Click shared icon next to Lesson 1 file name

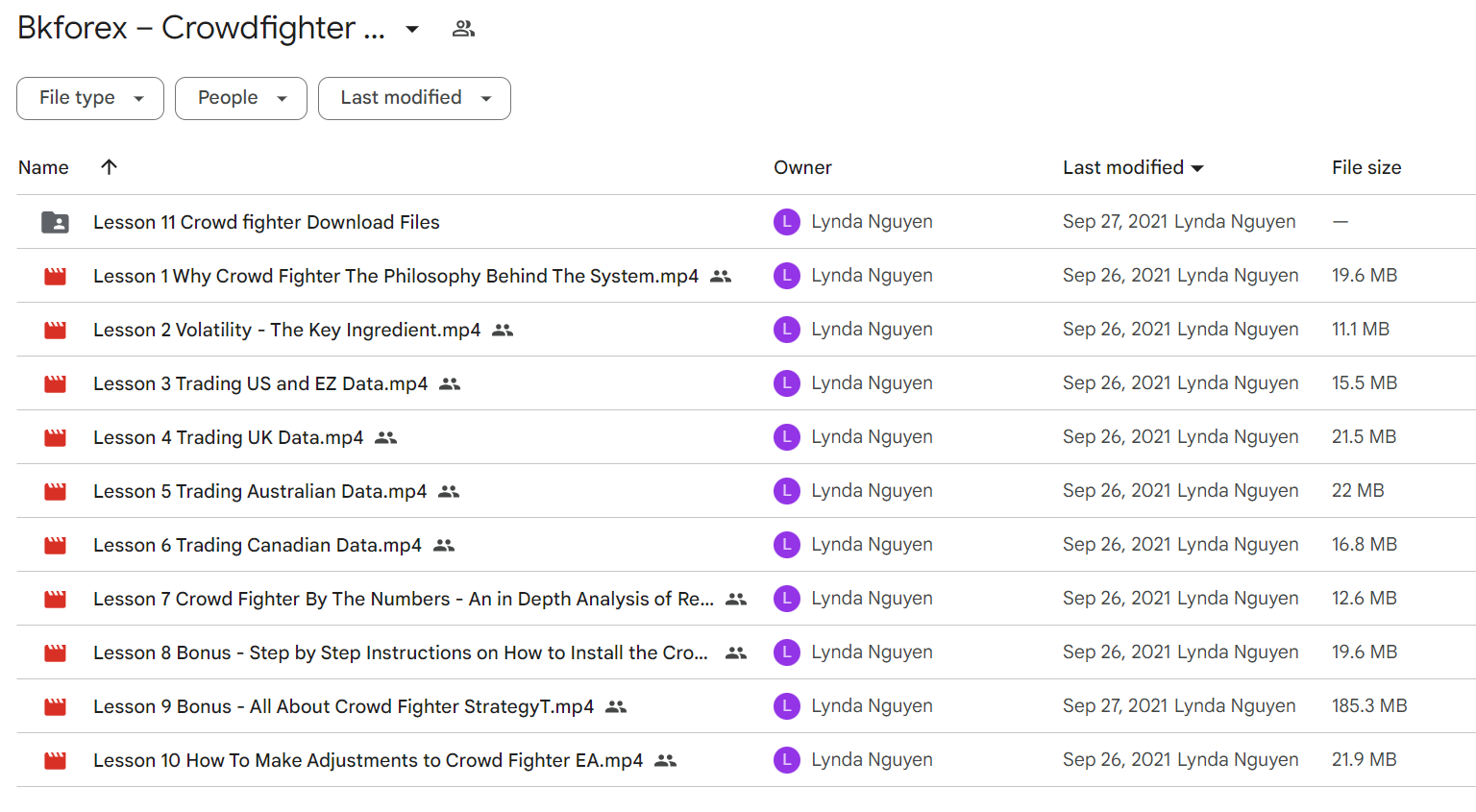coord(721,276)
